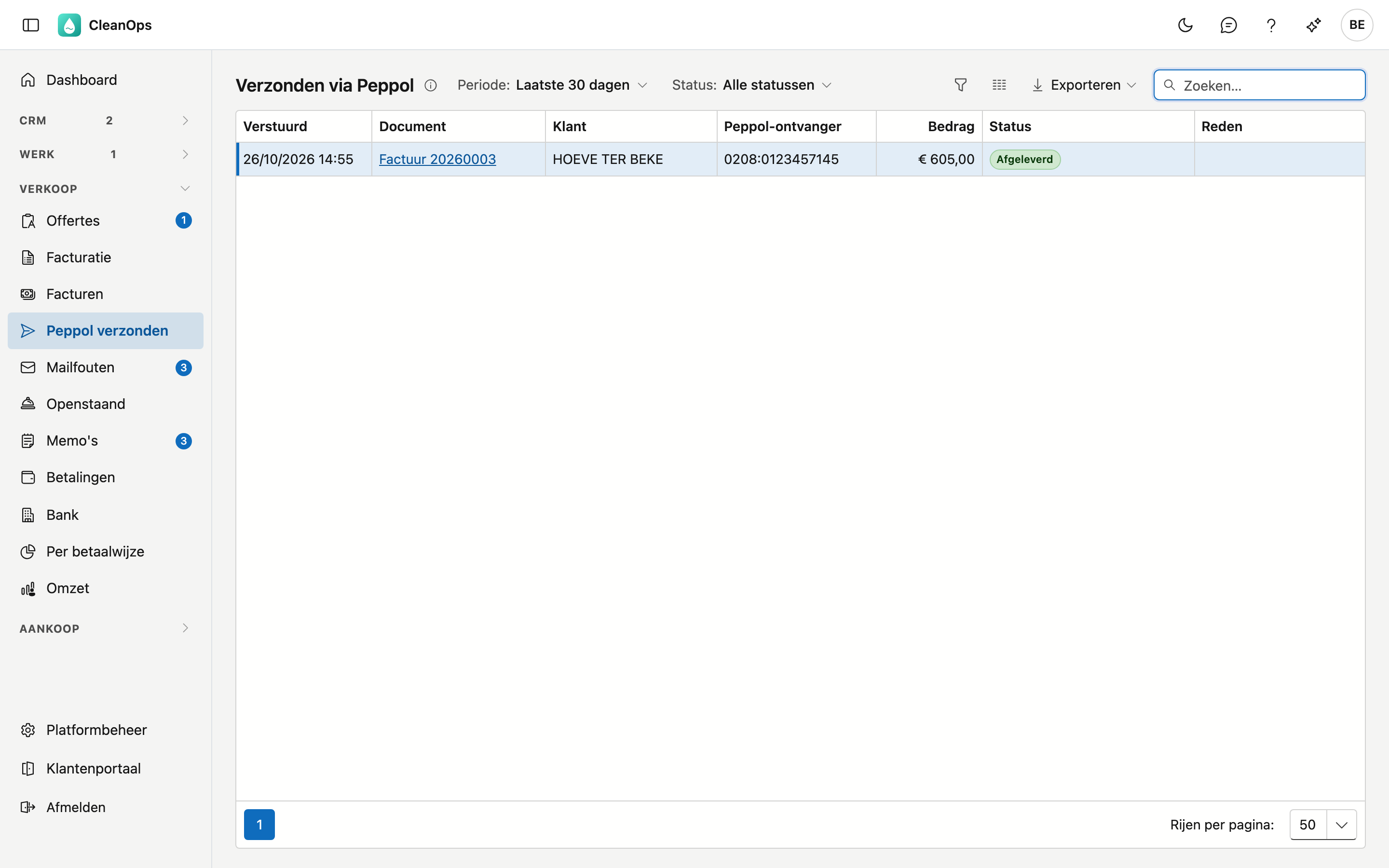Open the AI sparkle assistant icon
The width and height of the screenshot is (1389, 868).
tap(1313, 25)
